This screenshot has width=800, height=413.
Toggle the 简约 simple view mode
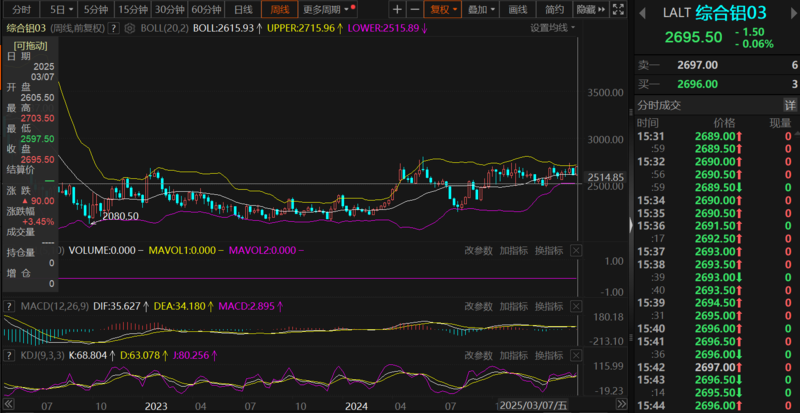[556, 9]
